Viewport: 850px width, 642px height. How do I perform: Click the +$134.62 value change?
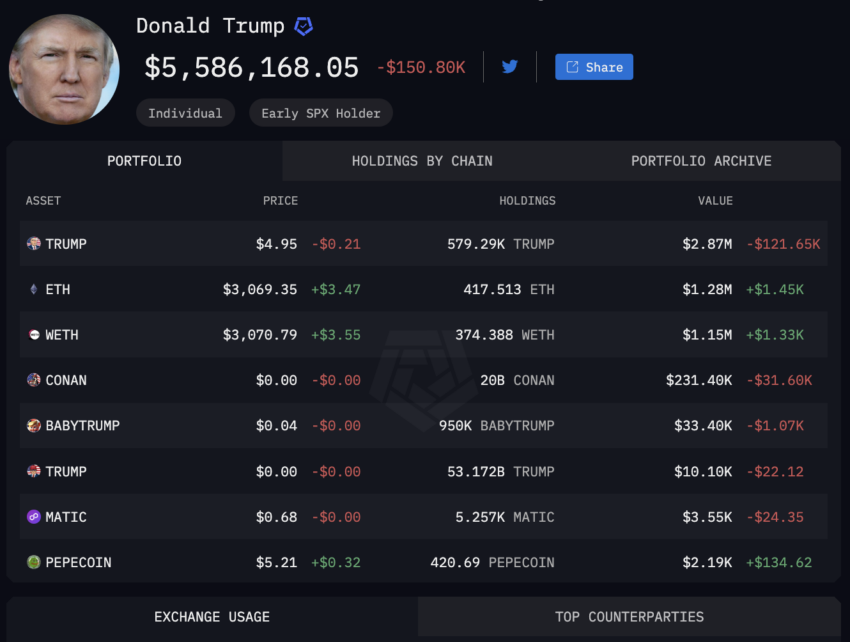tap(779, 563)
